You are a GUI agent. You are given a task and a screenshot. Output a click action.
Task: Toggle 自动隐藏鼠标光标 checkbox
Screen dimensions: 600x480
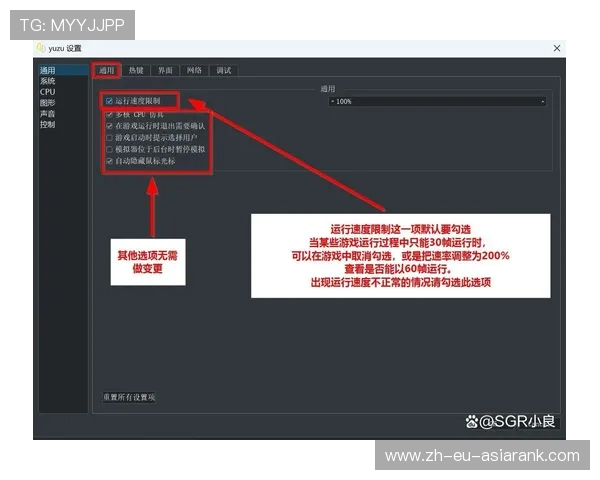click(109, 161)
